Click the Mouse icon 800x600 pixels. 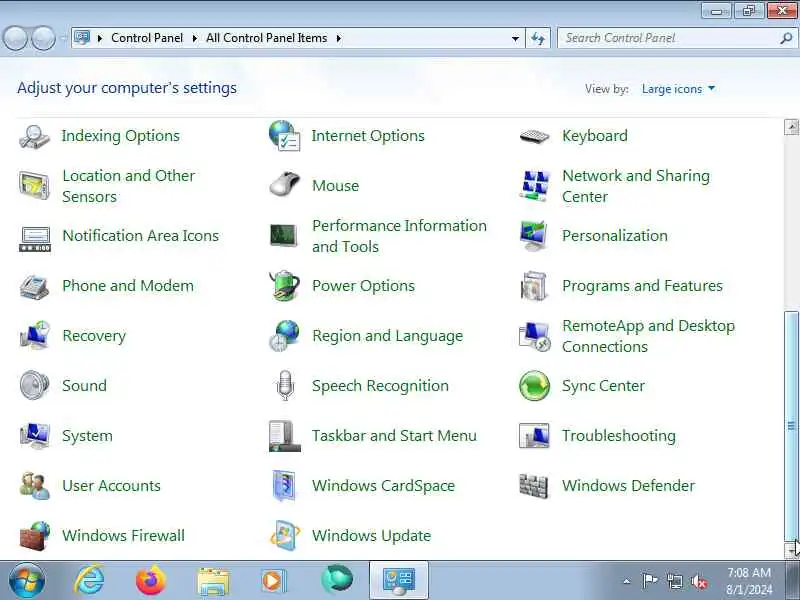285,184
